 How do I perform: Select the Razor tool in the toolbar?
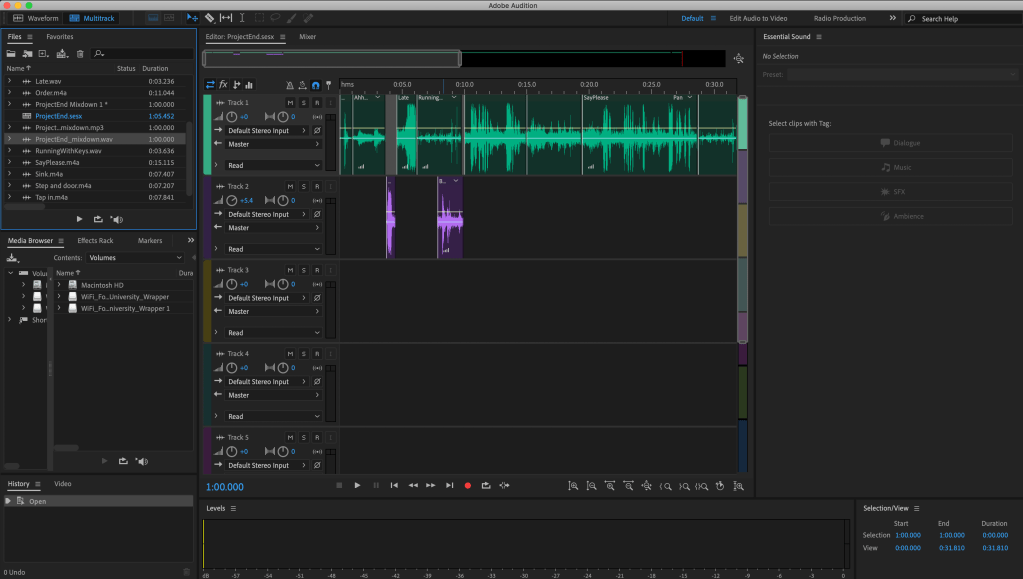pos(209,18)
